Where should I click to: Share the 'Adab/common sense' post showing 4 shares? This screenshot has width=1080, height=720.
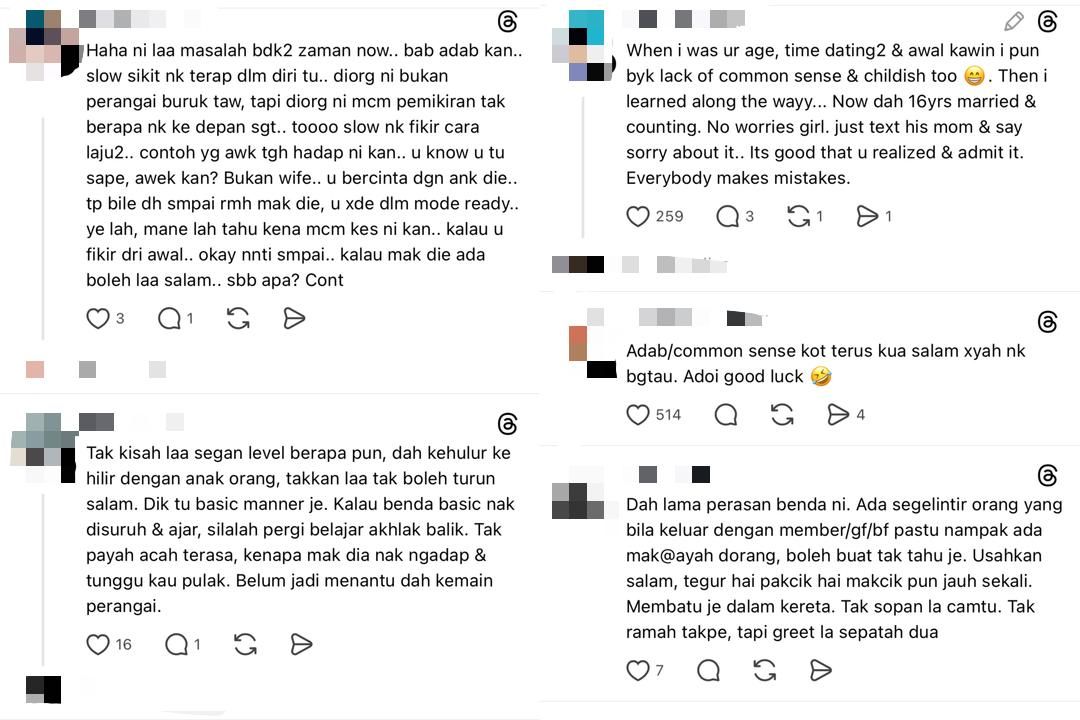[x=838, y=415]
